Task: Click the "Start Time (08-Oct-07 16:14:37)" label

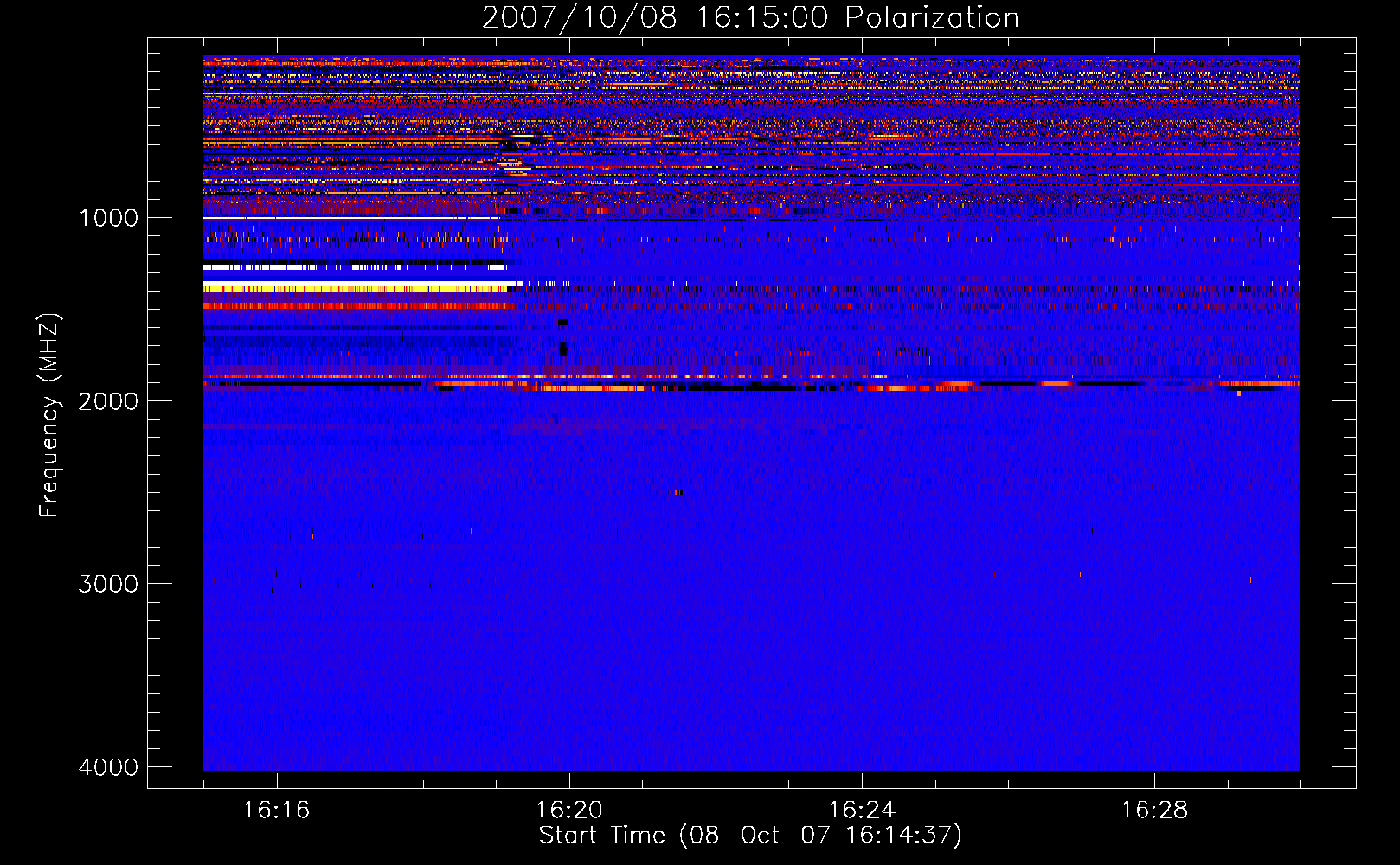Action: point(750,836)
